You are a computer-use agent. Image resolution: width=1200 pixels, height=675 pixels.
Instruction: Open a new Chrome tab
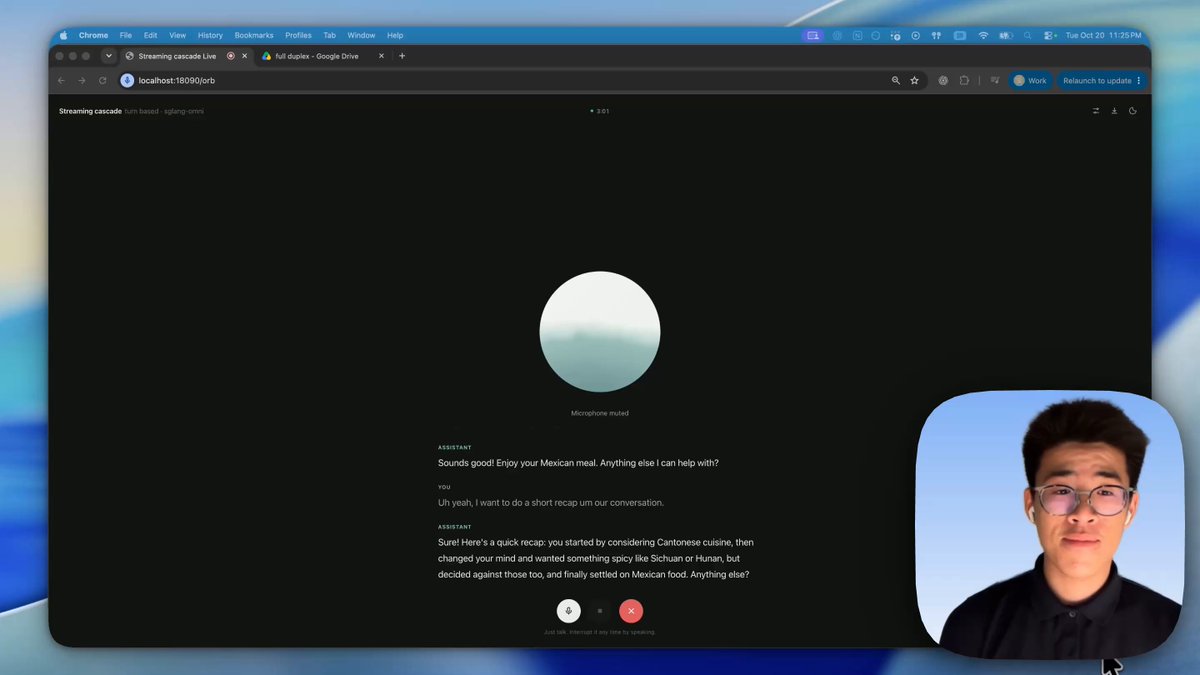[402, 56]
